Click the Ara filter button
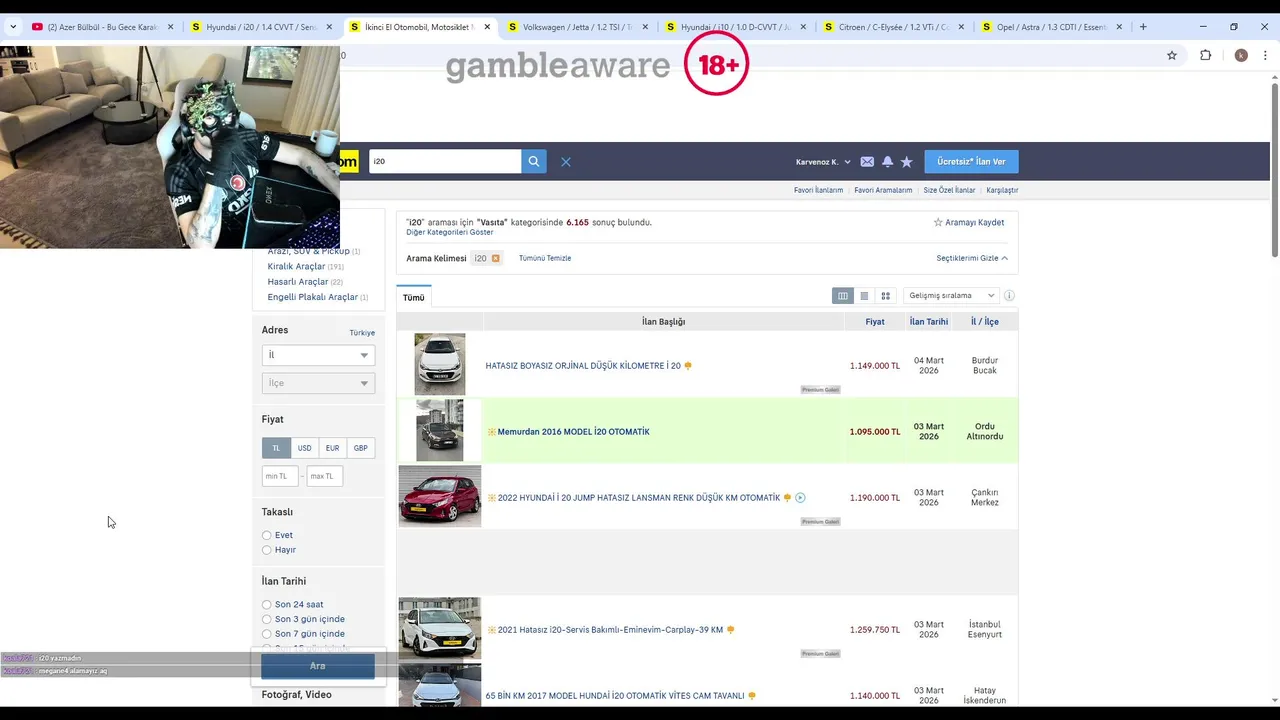Viewport: 1280px width, 720px height. point(318,666)
